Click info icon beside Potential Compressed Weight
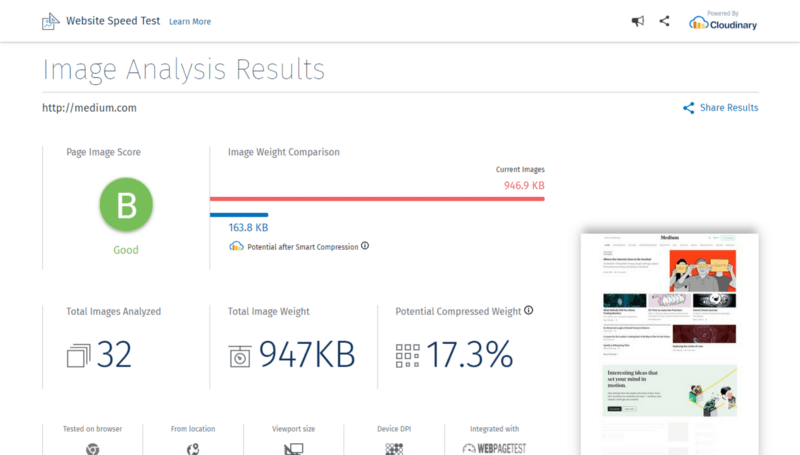The width and height of the screenshot is (800, 455). pyautogui.click(x=529, y=310)
